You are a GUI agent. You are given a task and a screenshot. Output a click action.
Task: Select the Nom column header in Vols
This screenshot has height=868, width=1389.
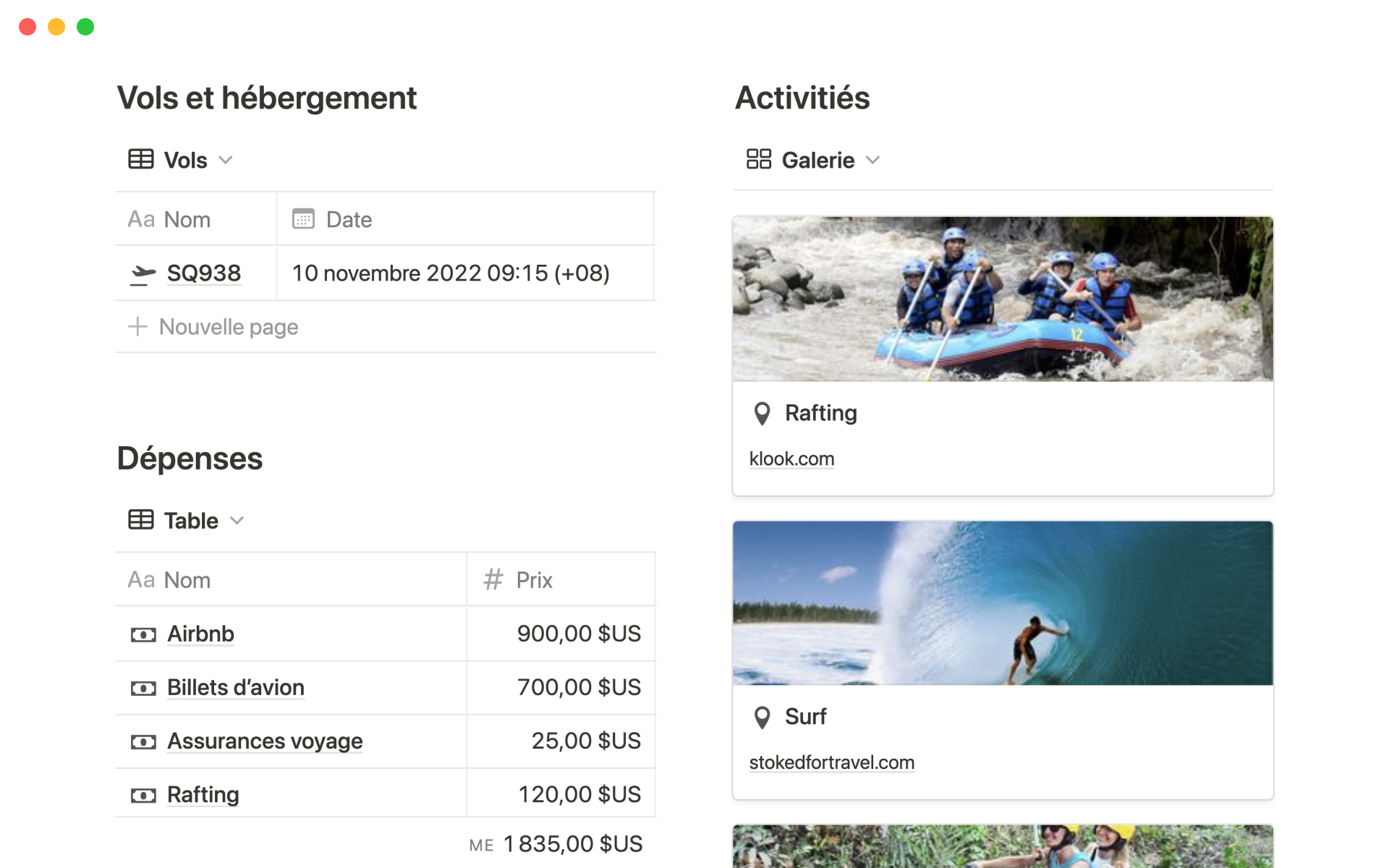click(x=187, y=219)
